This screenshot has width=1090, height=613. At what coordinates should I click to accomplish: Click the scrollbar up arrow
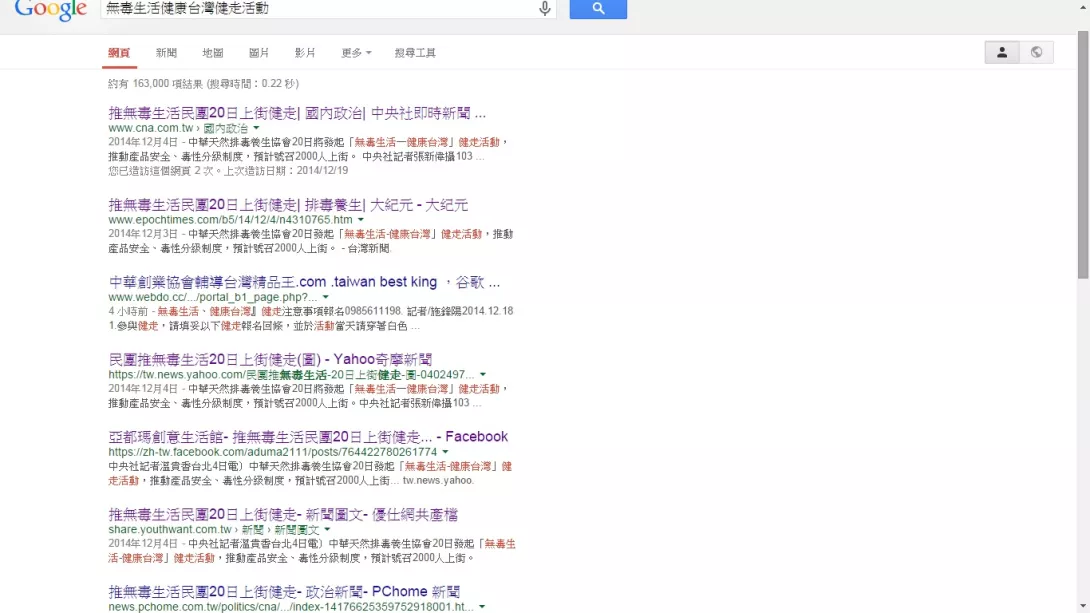[x=1083, y=7]
